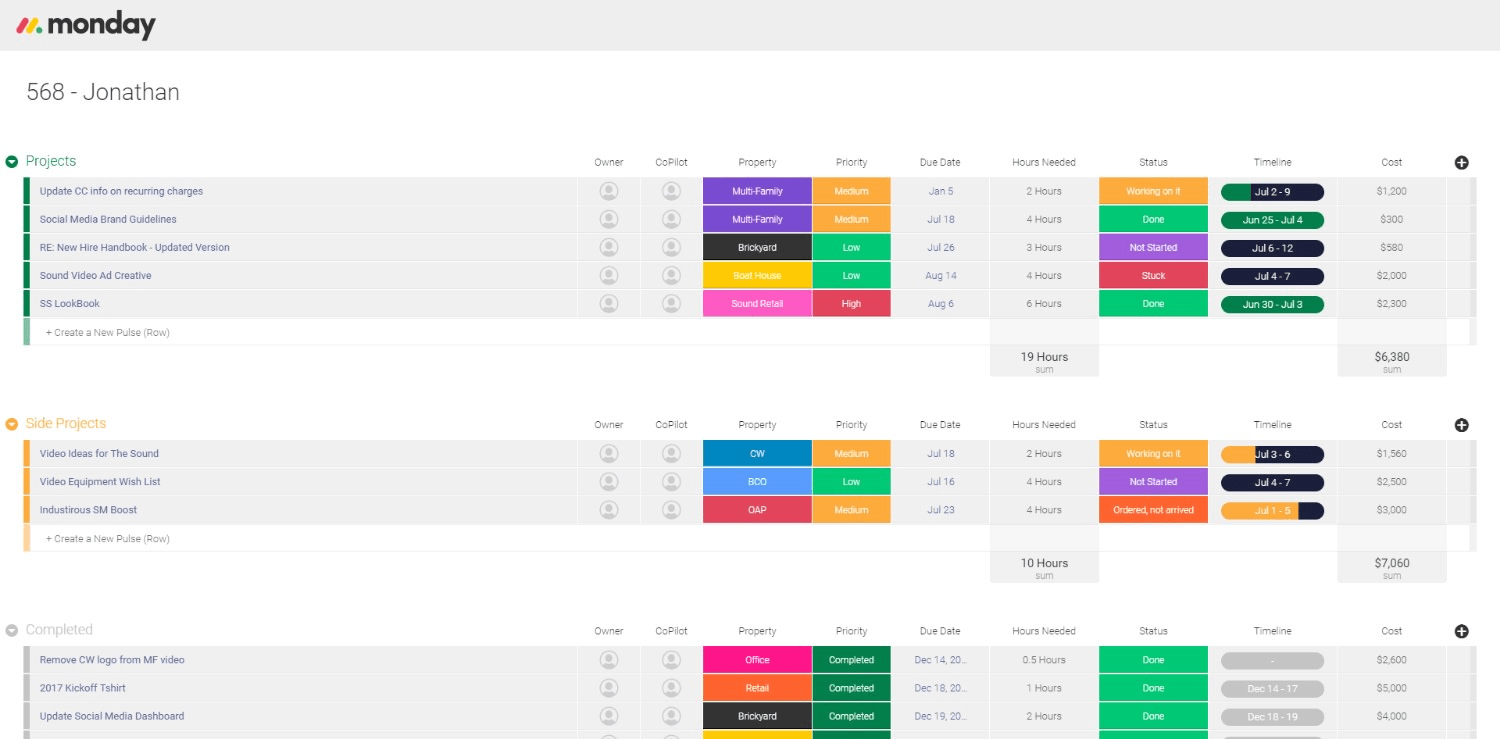Open Update Social Media Dashboard item

pos(112,716)
